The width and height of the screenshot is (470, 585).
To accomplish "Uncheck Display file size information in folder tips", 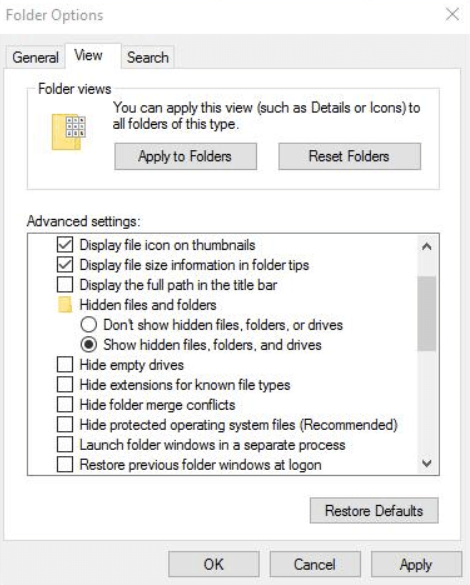I will pyautogui.click(x=65, y=265).
